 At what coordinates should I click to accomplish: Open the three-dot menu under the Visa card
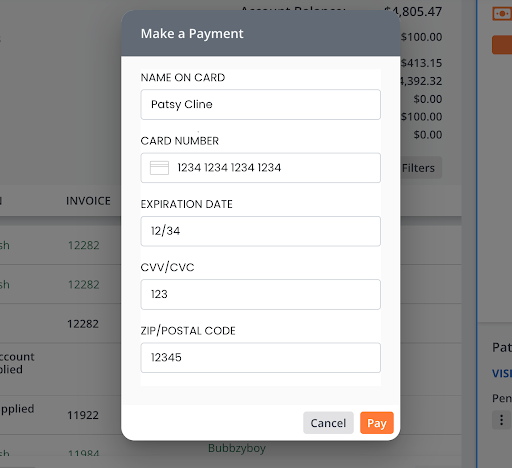tap(502, 420)
